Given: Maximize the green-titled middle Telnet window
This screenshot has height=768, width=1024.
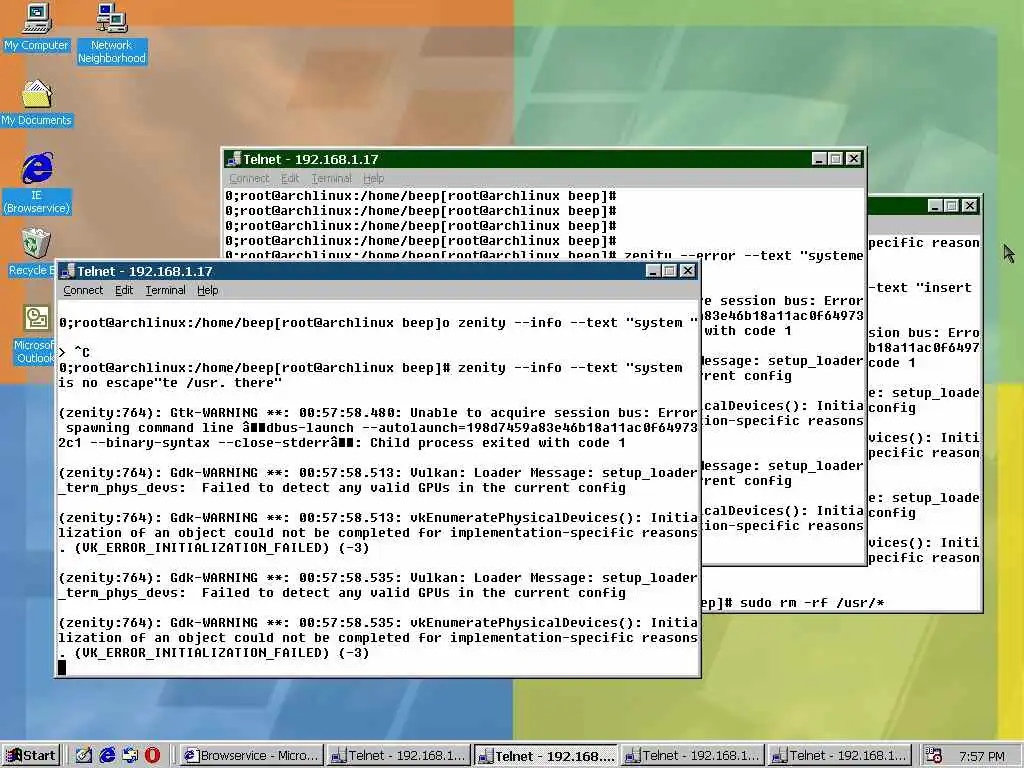Looking at the screenshot, I should (x=836, y=159).
